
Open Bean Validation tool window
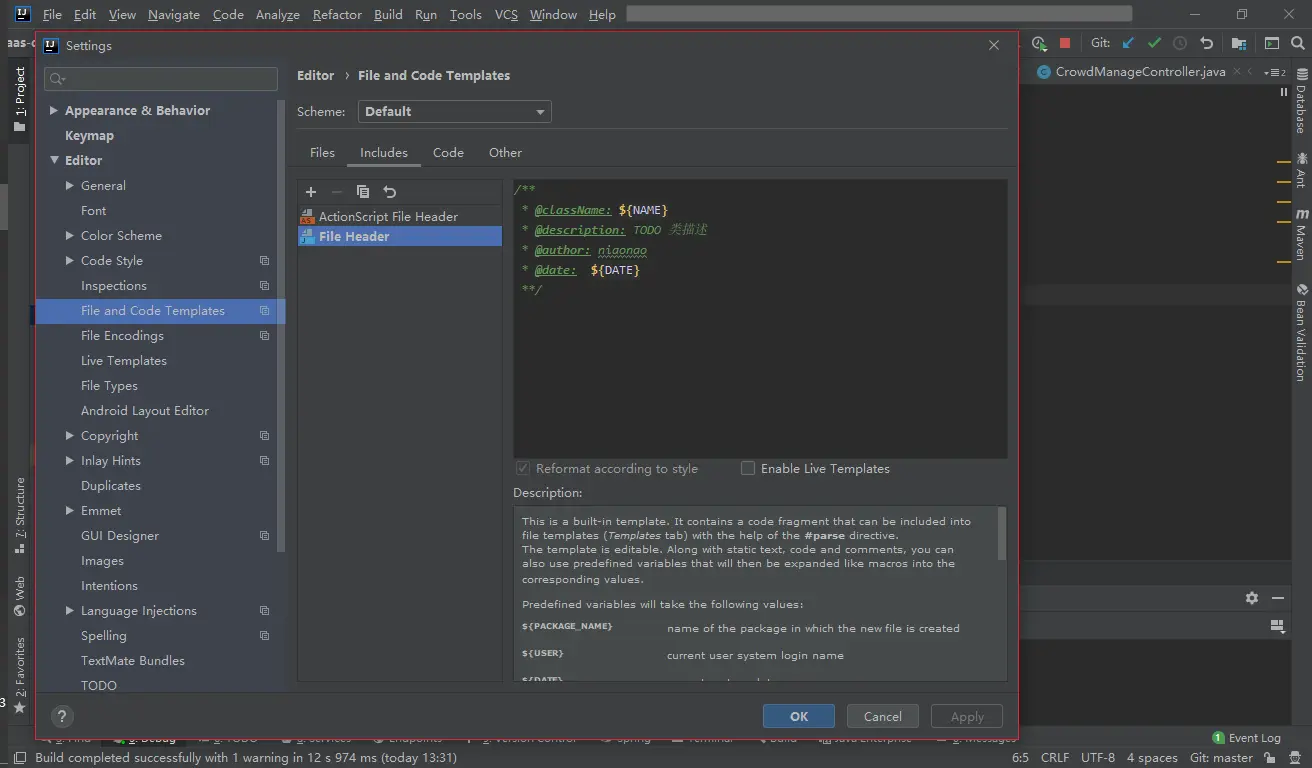coord(1301,333)
